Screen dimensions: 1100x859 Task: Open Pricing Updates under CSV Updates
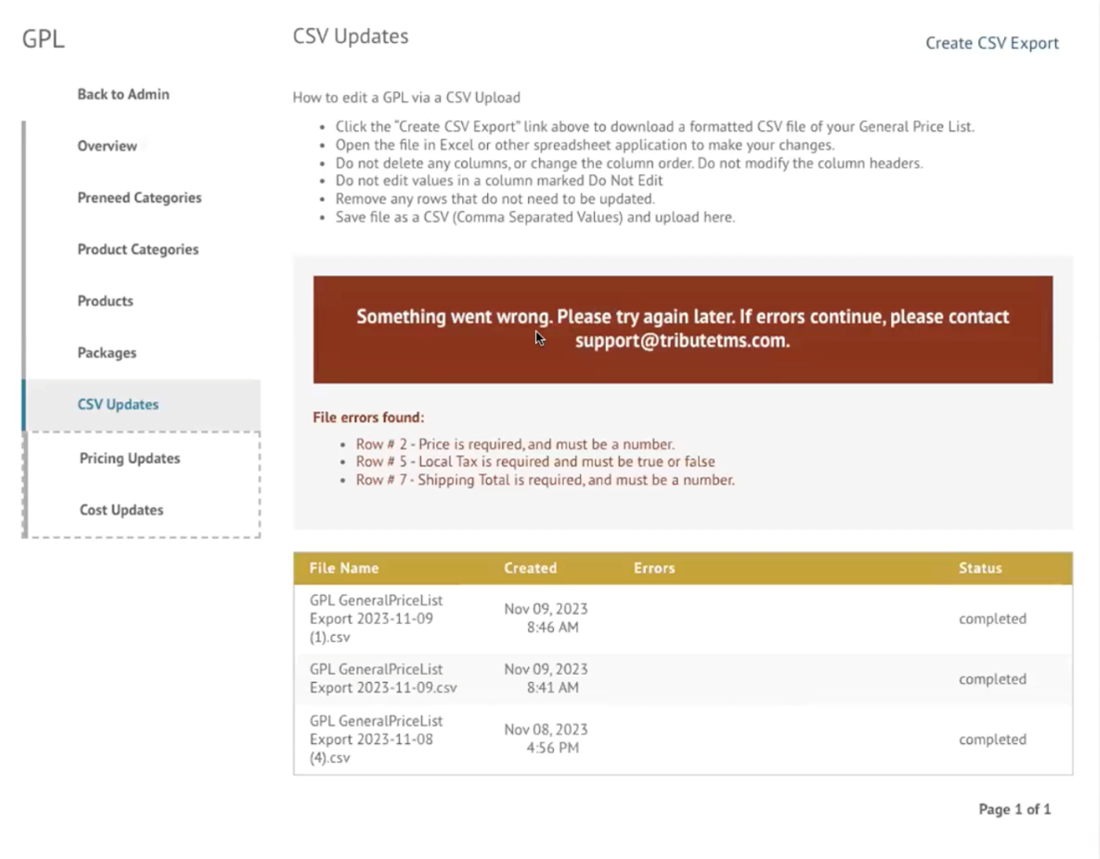[129, 458]
